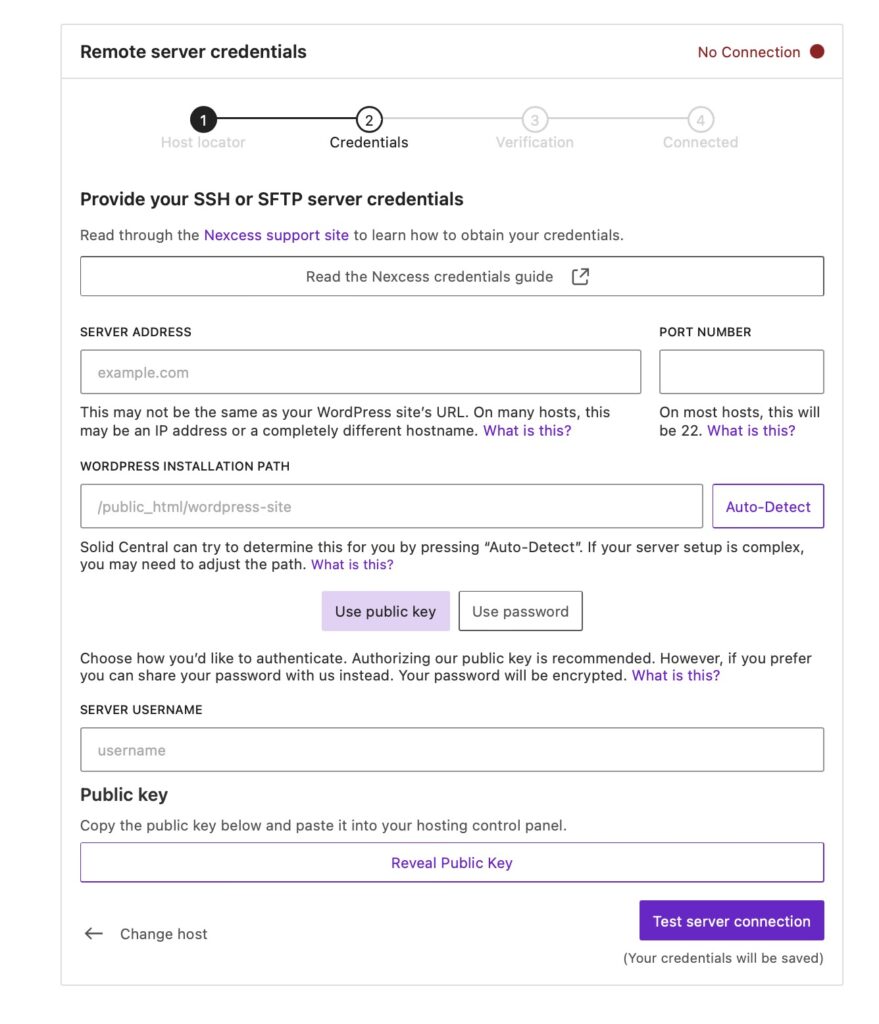Screen dimensions: 879x1024
Task: Click What is this? for authentication method
Action: [675, 675]
